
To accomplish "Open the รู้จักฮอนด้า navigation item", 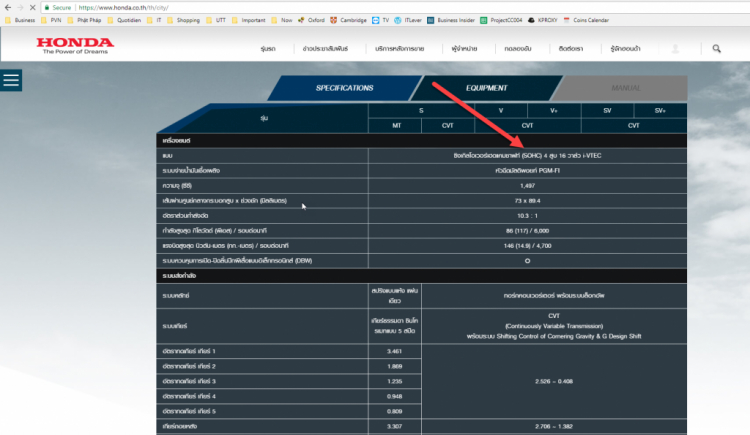I will 625,49.
